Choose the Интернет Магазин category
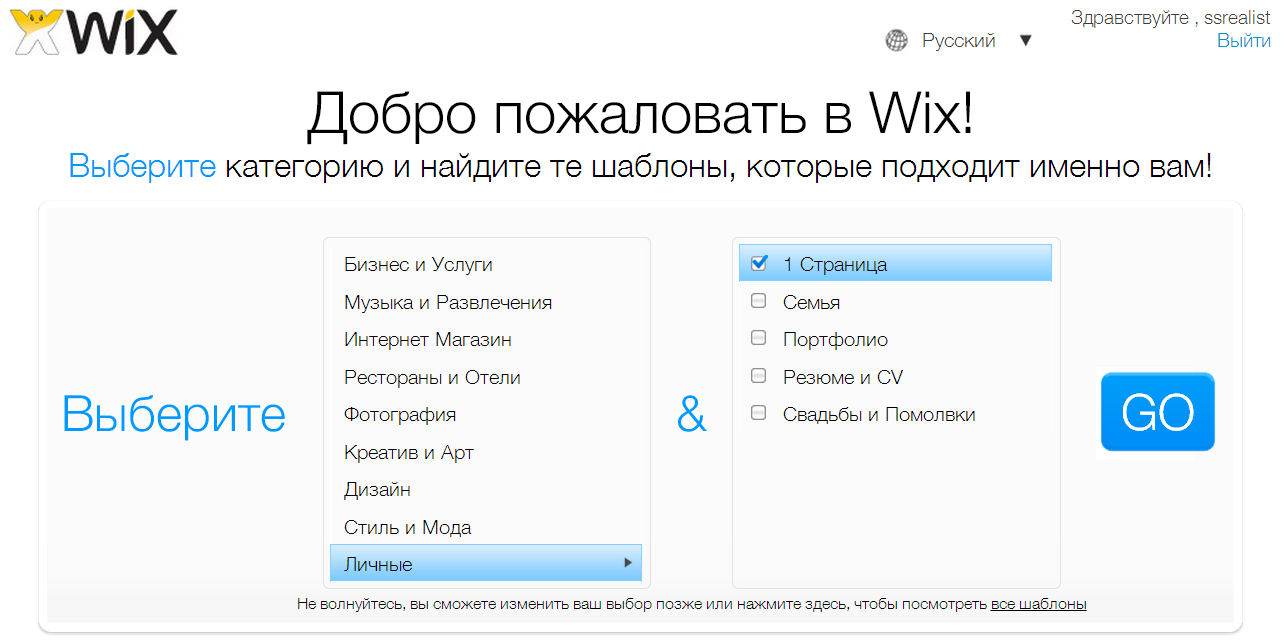 [486, 340]
